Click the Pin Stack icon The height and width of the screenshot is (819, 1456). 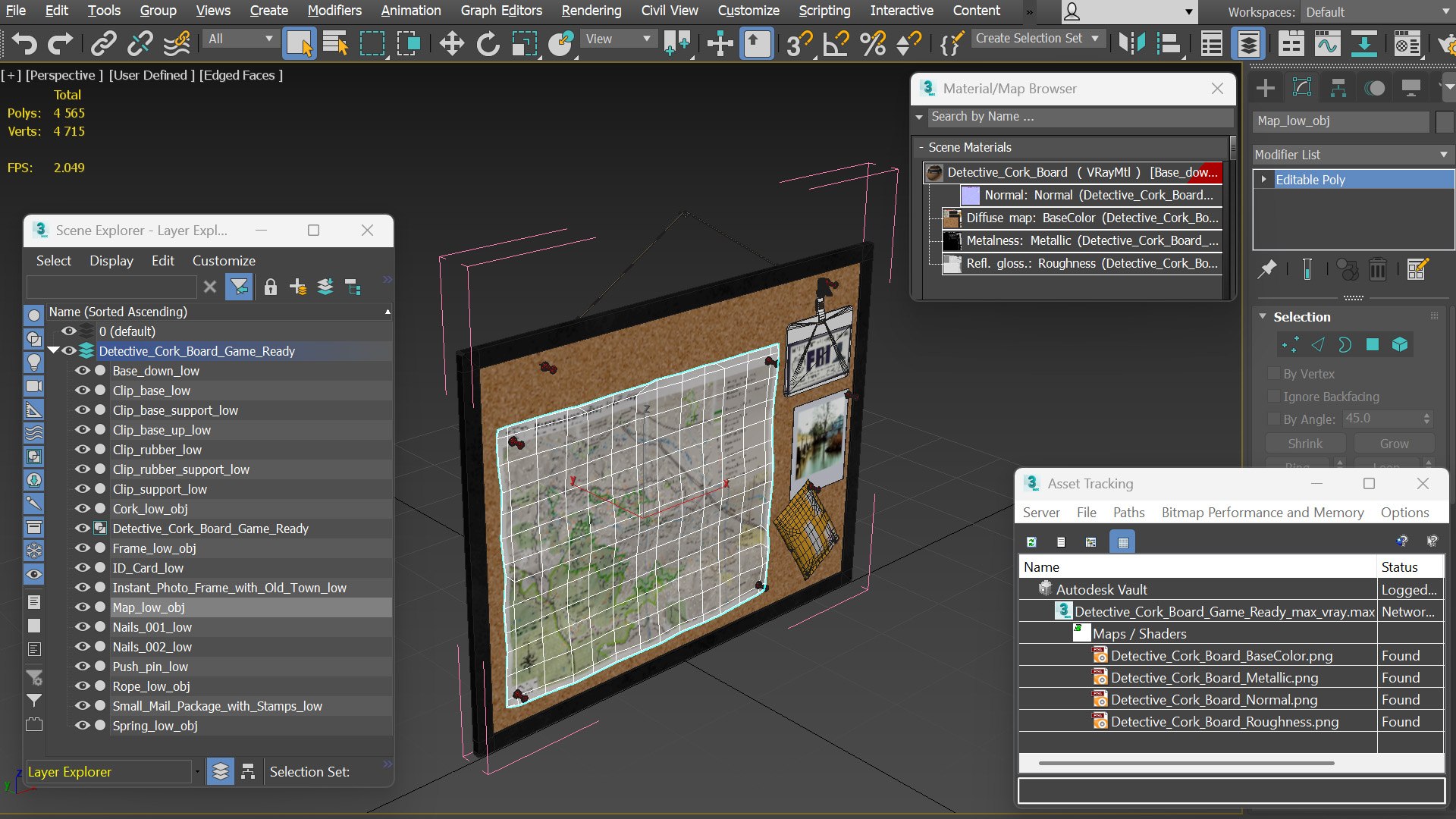pos(1267,268)
